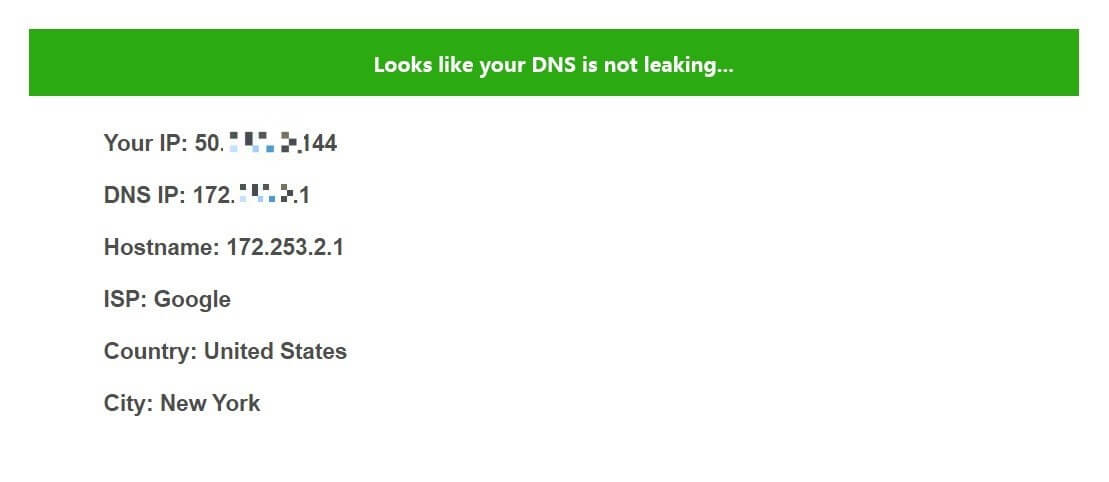Click the word "DNS" in the banner

point(548,66)
